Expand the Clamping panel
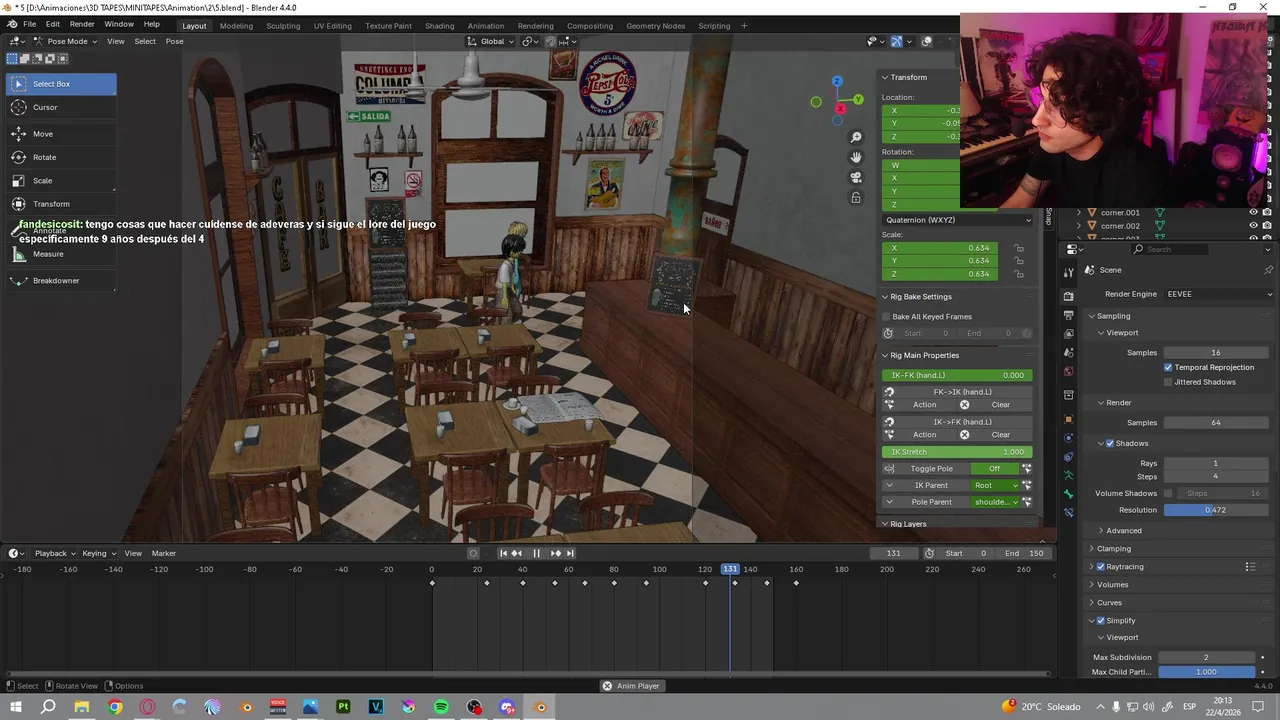1280x720 pixels. coord(1113,549)
